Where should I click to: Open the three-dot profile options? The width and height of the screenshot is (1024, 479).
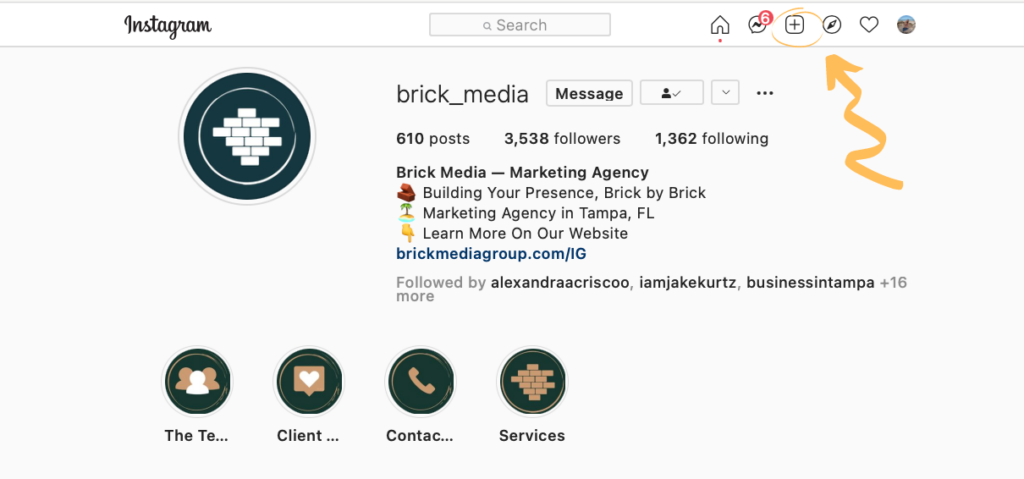[x=765, y=93]
